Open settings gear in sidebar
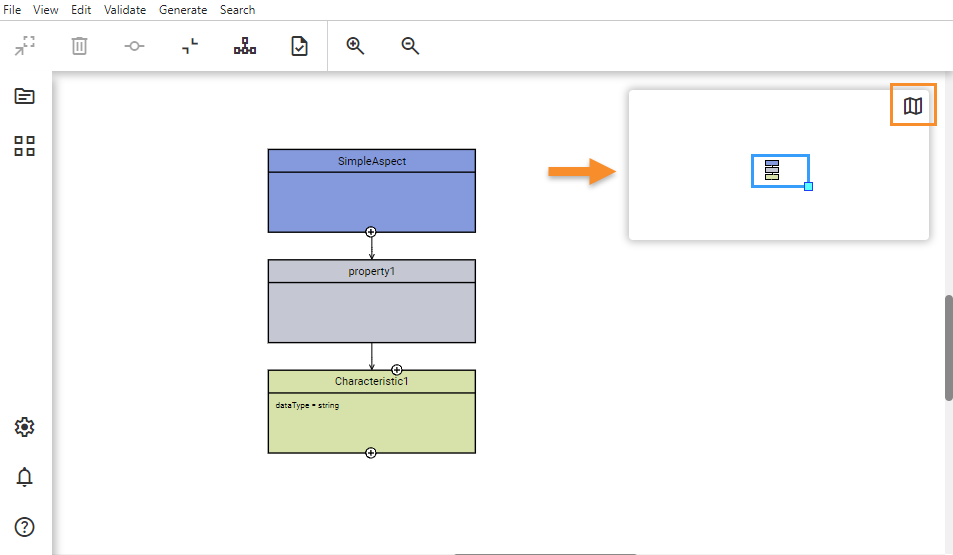The image size is (953, 555). (25, 427)
